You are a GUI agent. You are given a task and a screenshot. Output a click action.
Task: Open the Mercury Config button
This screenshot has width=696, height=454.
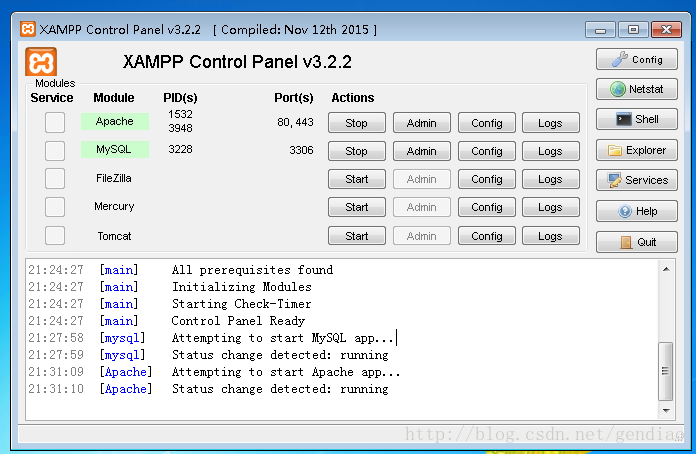tap(486, 207)
